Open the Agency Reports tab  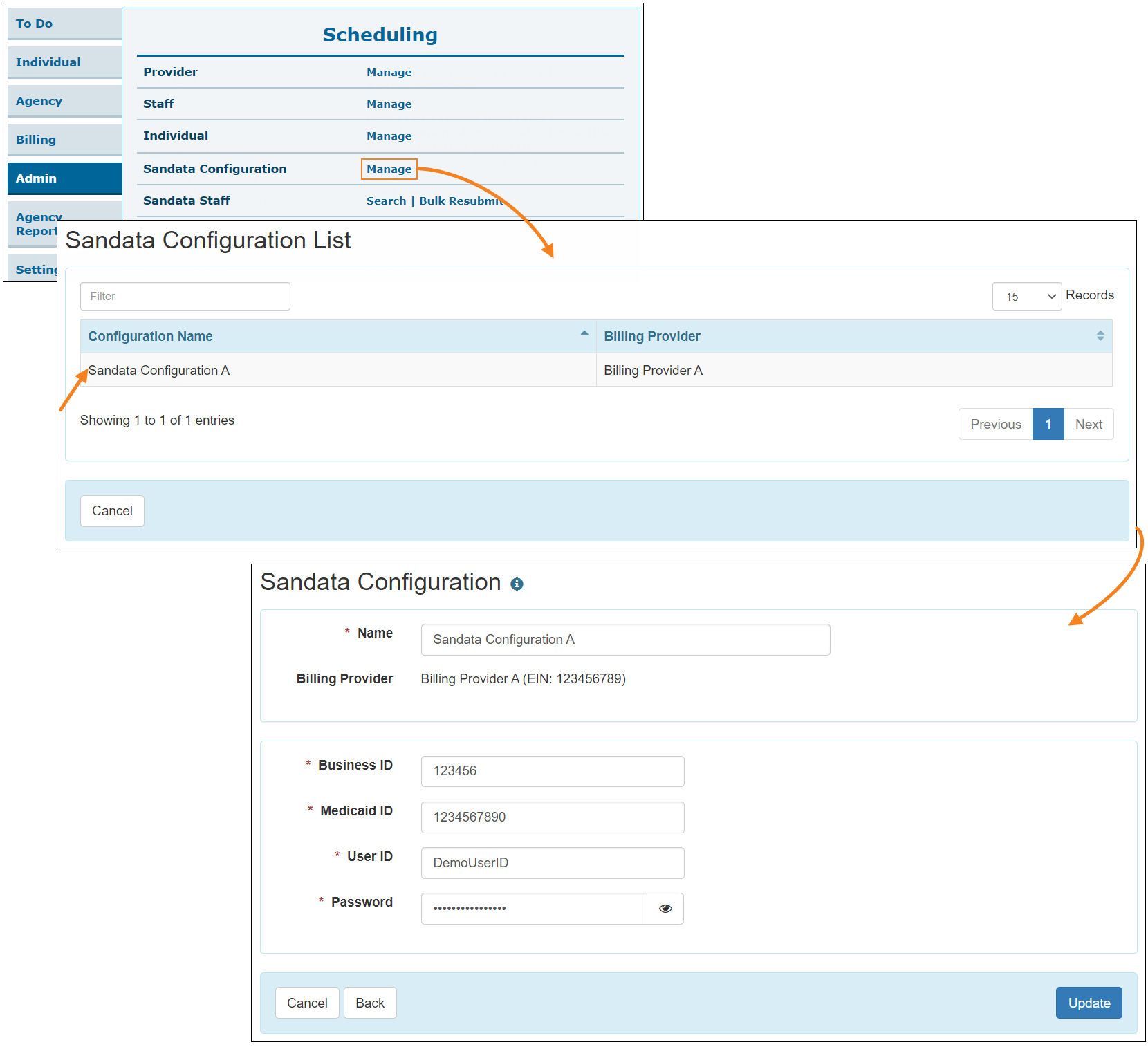coord(36,224)
